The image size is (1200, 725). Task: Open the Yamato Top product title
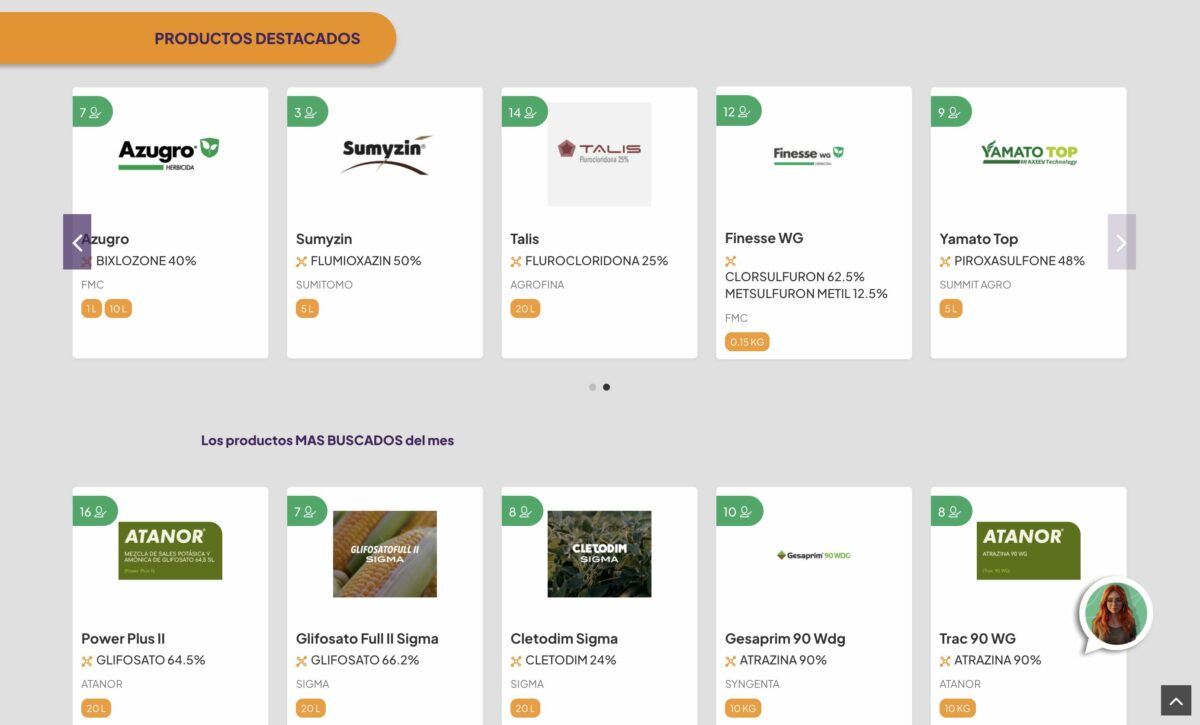tap(978, 239)
